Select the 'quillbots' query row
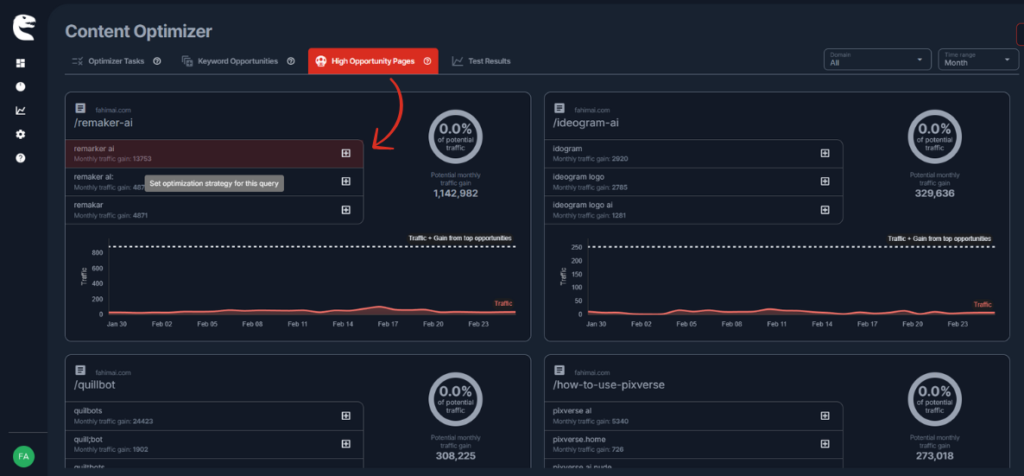 (214, 416)
